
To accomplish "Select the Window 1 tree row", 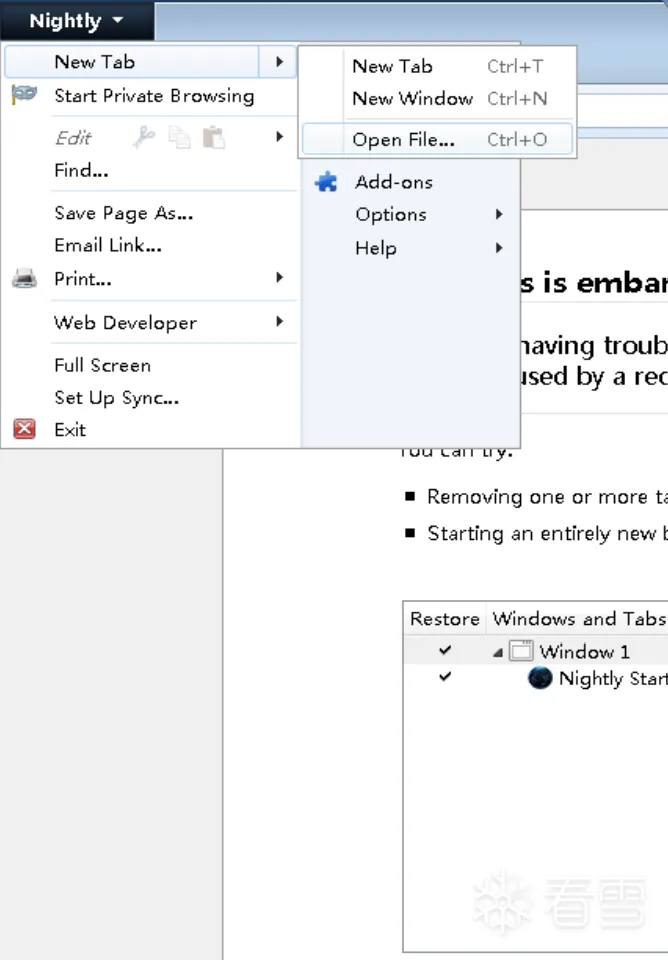I will [x=536, y=650].
